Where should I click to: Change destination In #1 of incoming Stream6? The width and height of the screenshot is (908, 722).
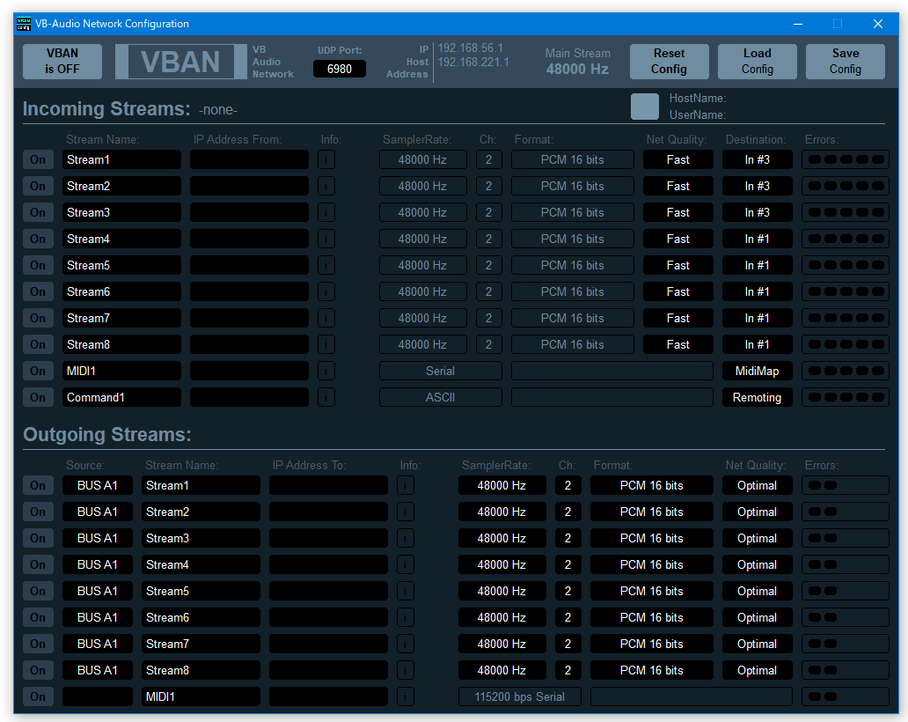[757, 292]
